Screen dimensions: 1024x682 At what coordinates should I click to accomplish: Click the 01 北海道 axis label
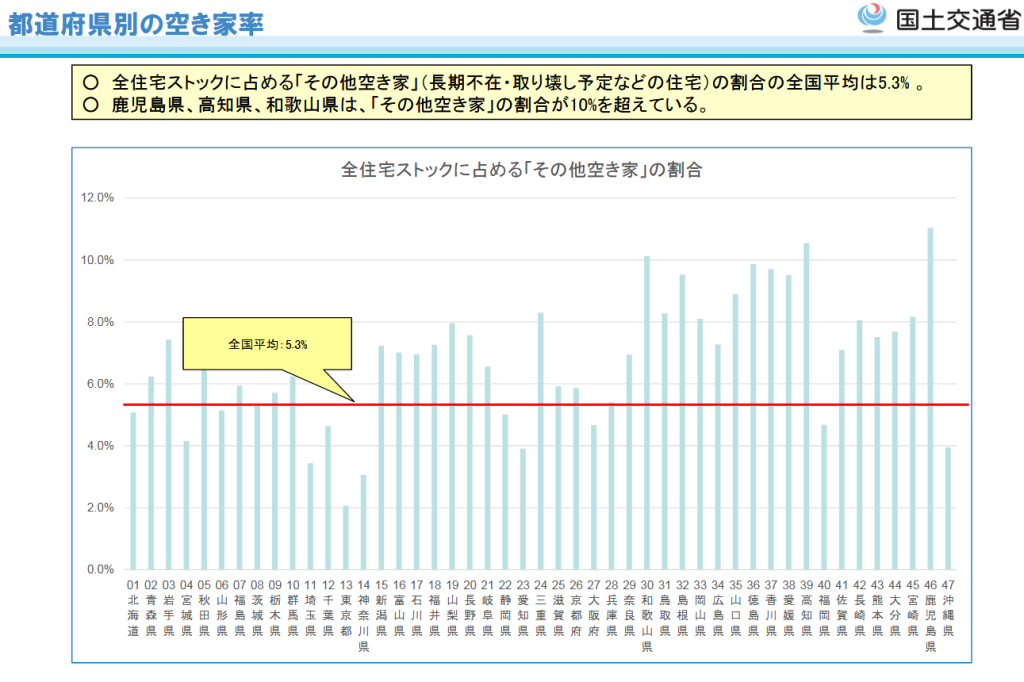pyautogui.click(x=133, y=608)
